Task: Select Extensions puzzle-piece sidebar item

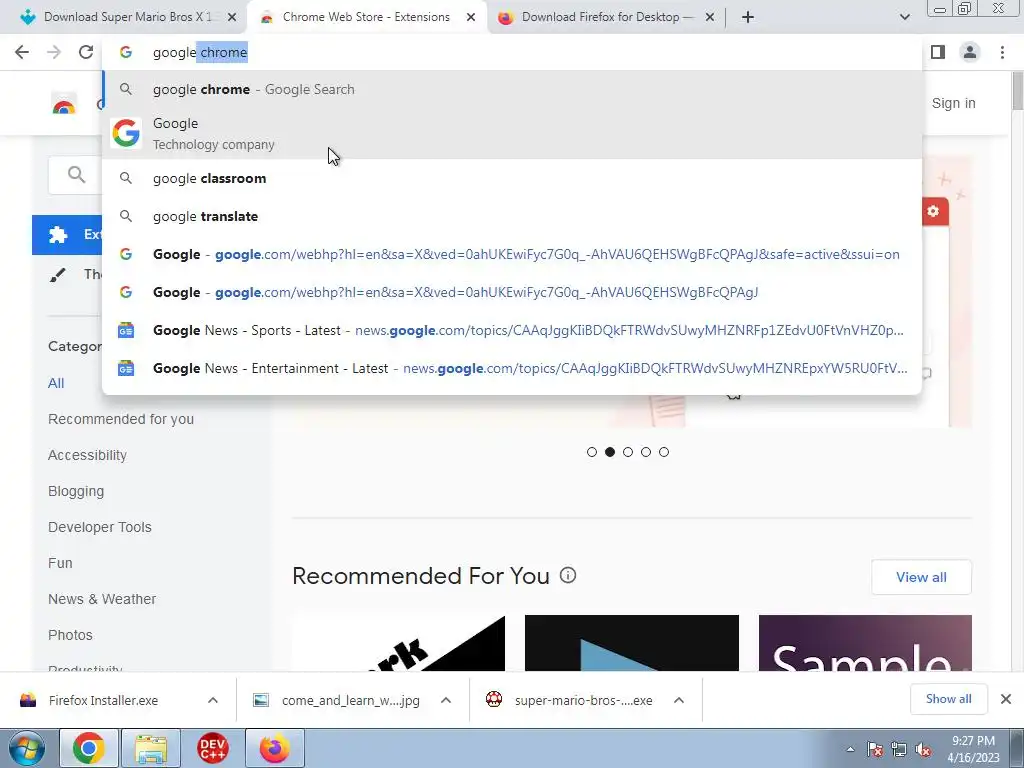Action: point(67,234)
